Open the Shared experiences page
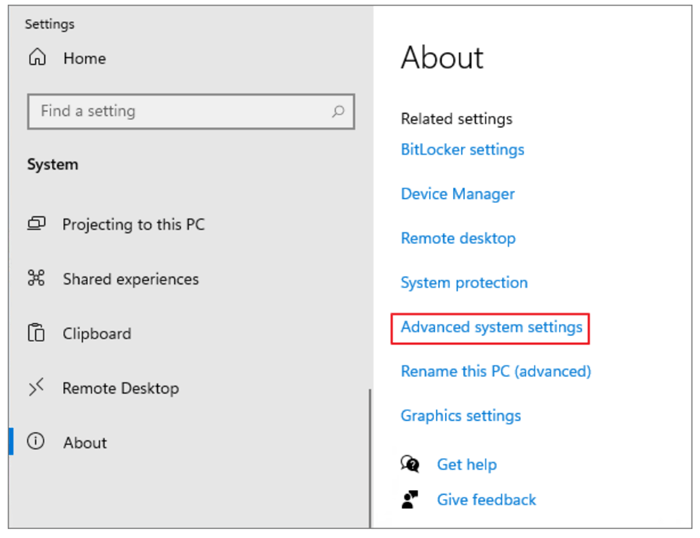Screen dimensions: 700x538 (x=131, y=279)
